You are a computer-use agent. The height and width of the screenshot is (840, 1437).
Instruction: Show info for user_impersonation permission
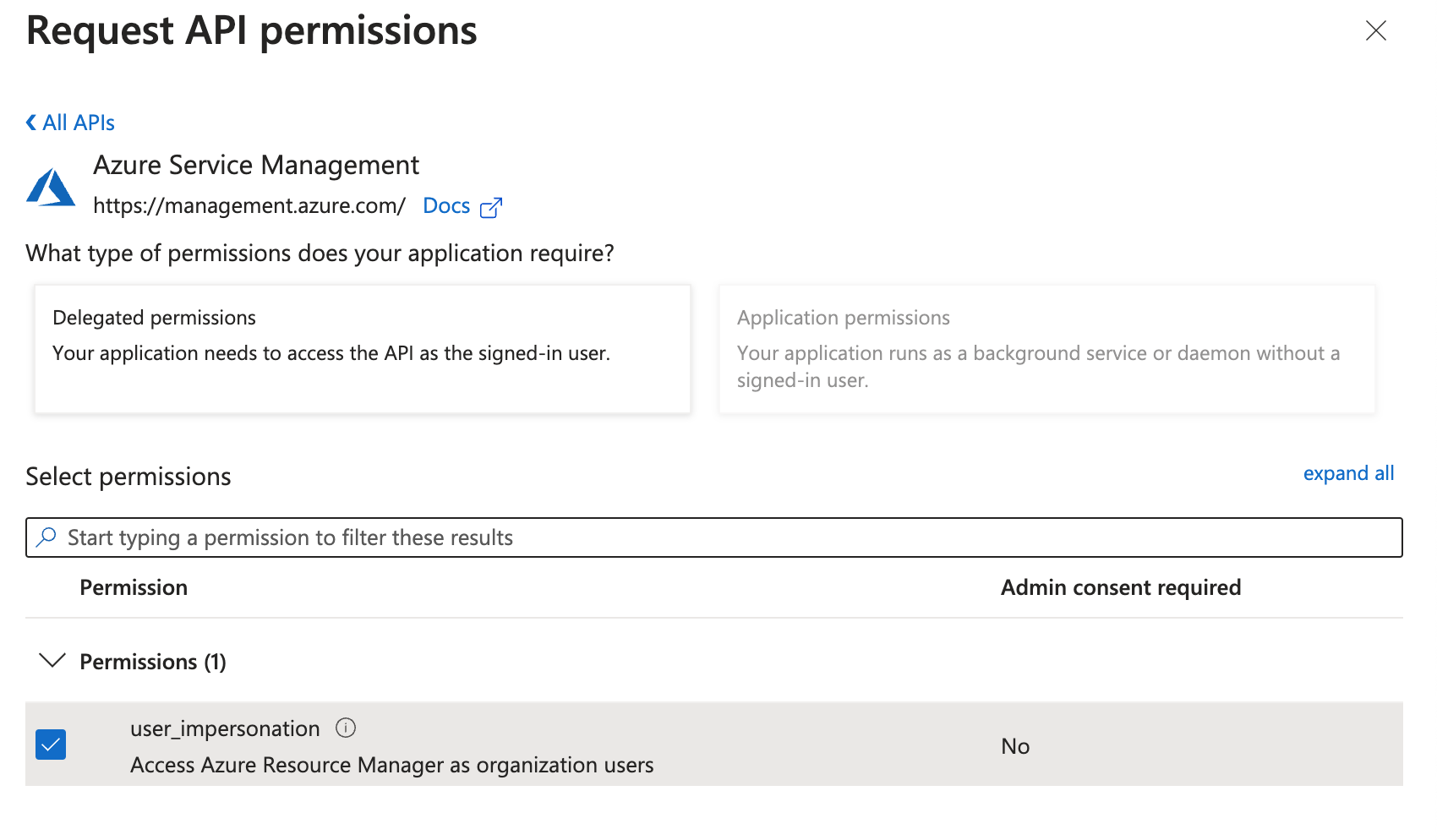(346, 728)
